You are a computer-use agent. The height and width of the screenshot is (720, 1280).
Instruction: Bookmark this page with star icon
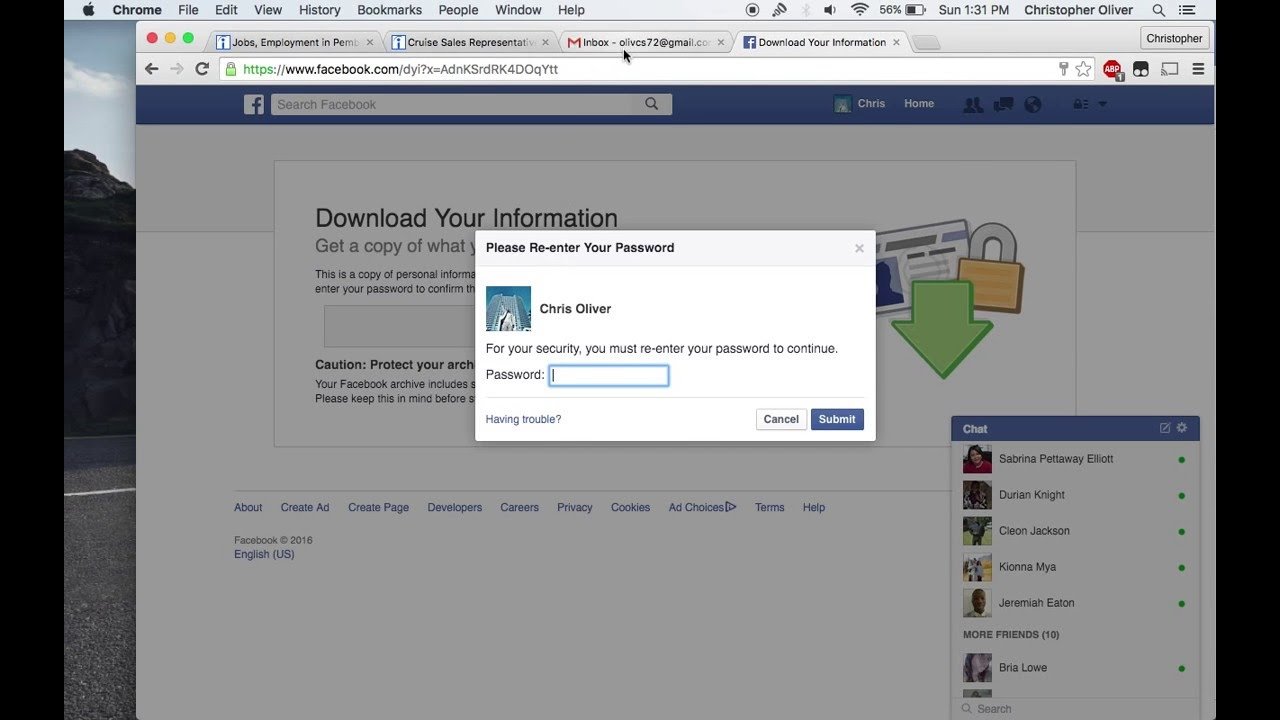[x=1083, y=69]
